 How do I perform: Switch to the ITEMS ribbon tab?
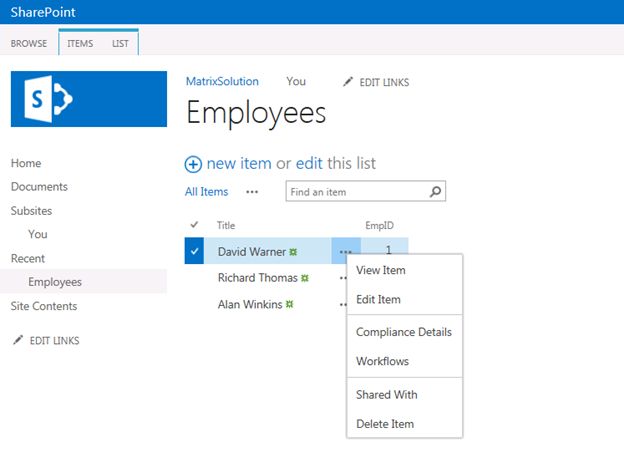80,44
